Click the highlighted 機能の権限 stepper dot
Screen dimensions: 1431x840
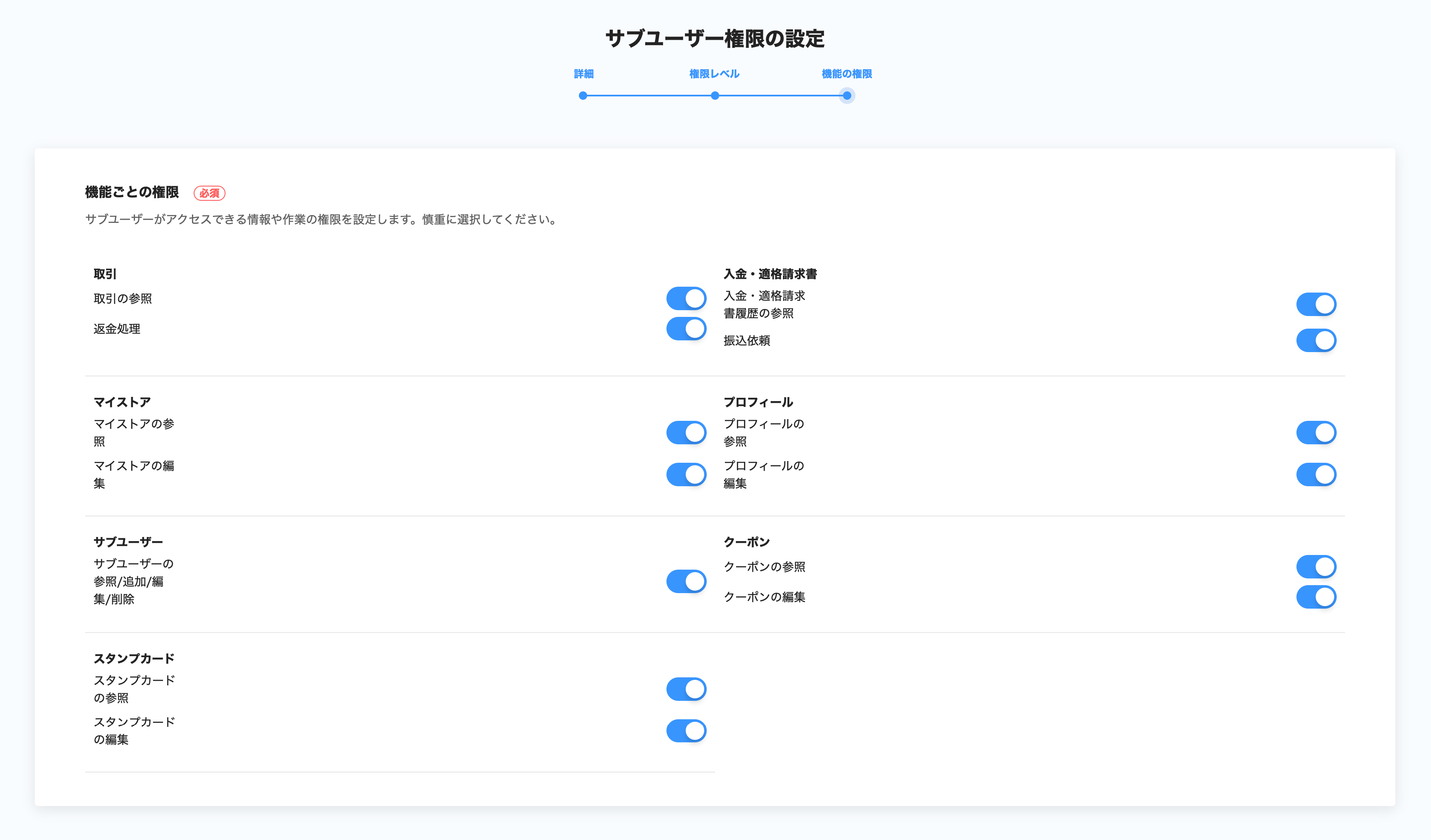coord(847,96)
